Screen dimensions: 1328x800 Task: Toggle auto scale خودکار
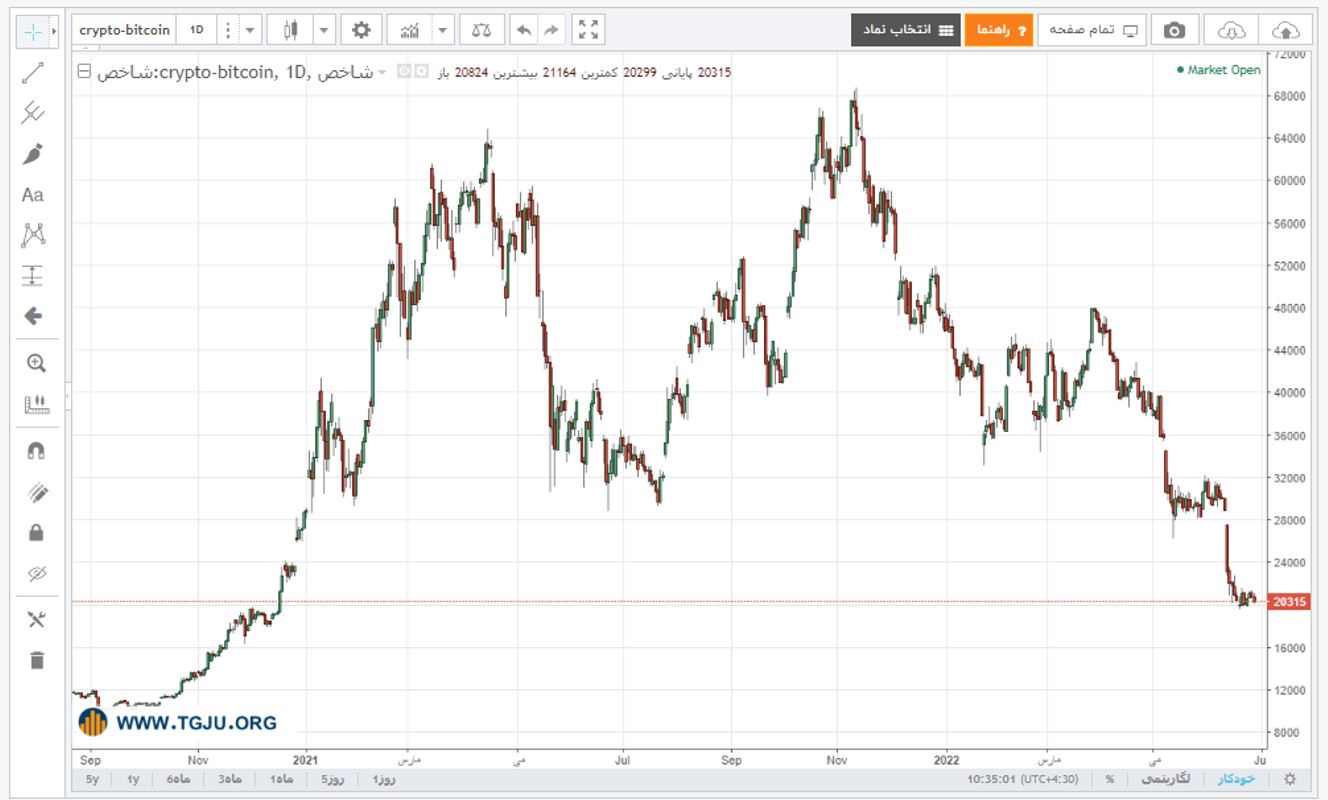pyautogui.click(x=1236, y=779)
